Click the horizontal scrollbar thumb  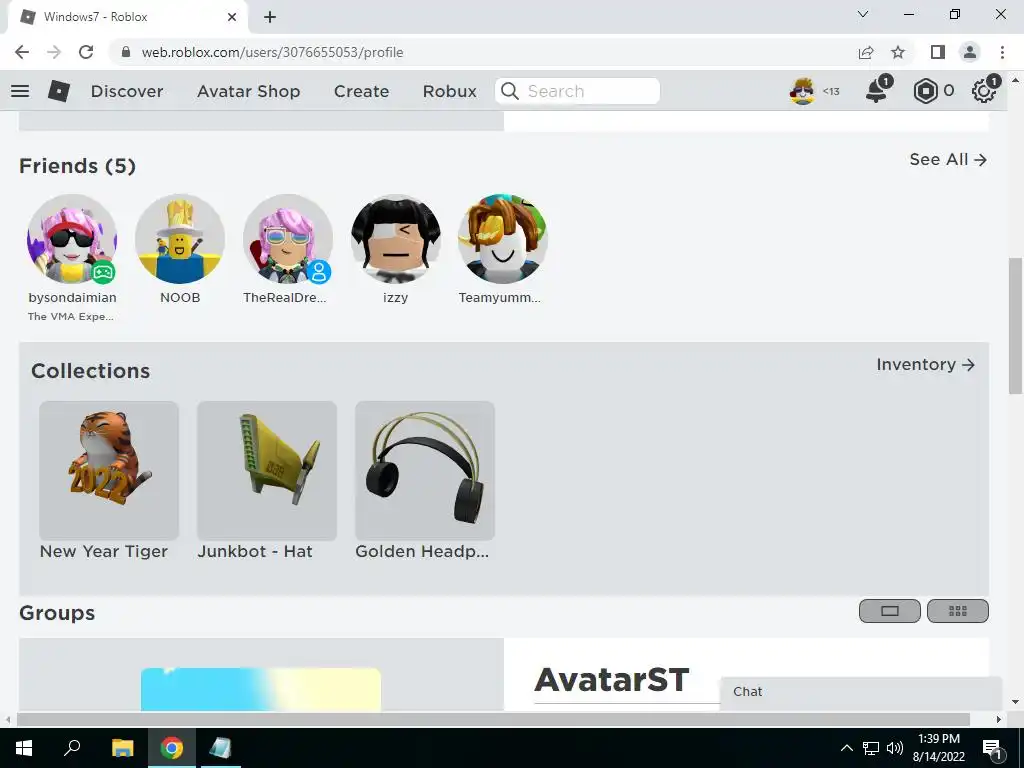point(493,719)
